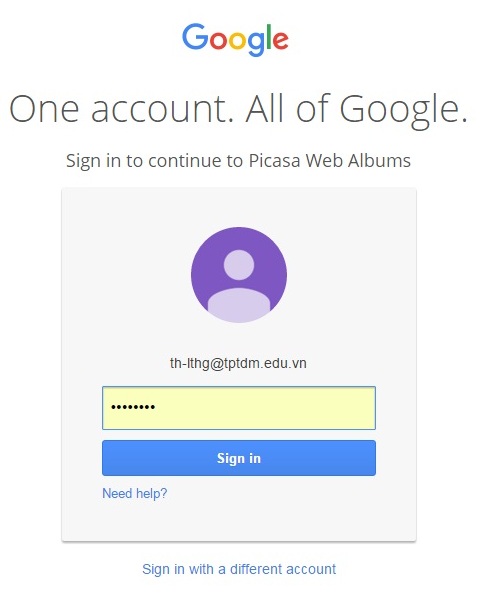481x596 pixels.
Task: Click the yellow o in the Google logo
Action: (x=237, y=40)
